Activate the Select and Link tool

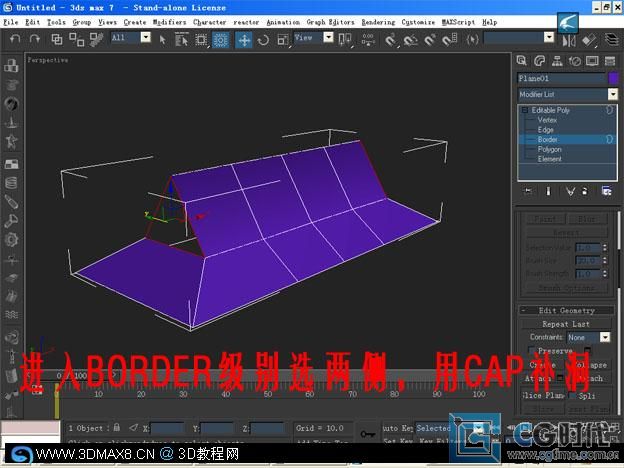click(x=57, y=39)
